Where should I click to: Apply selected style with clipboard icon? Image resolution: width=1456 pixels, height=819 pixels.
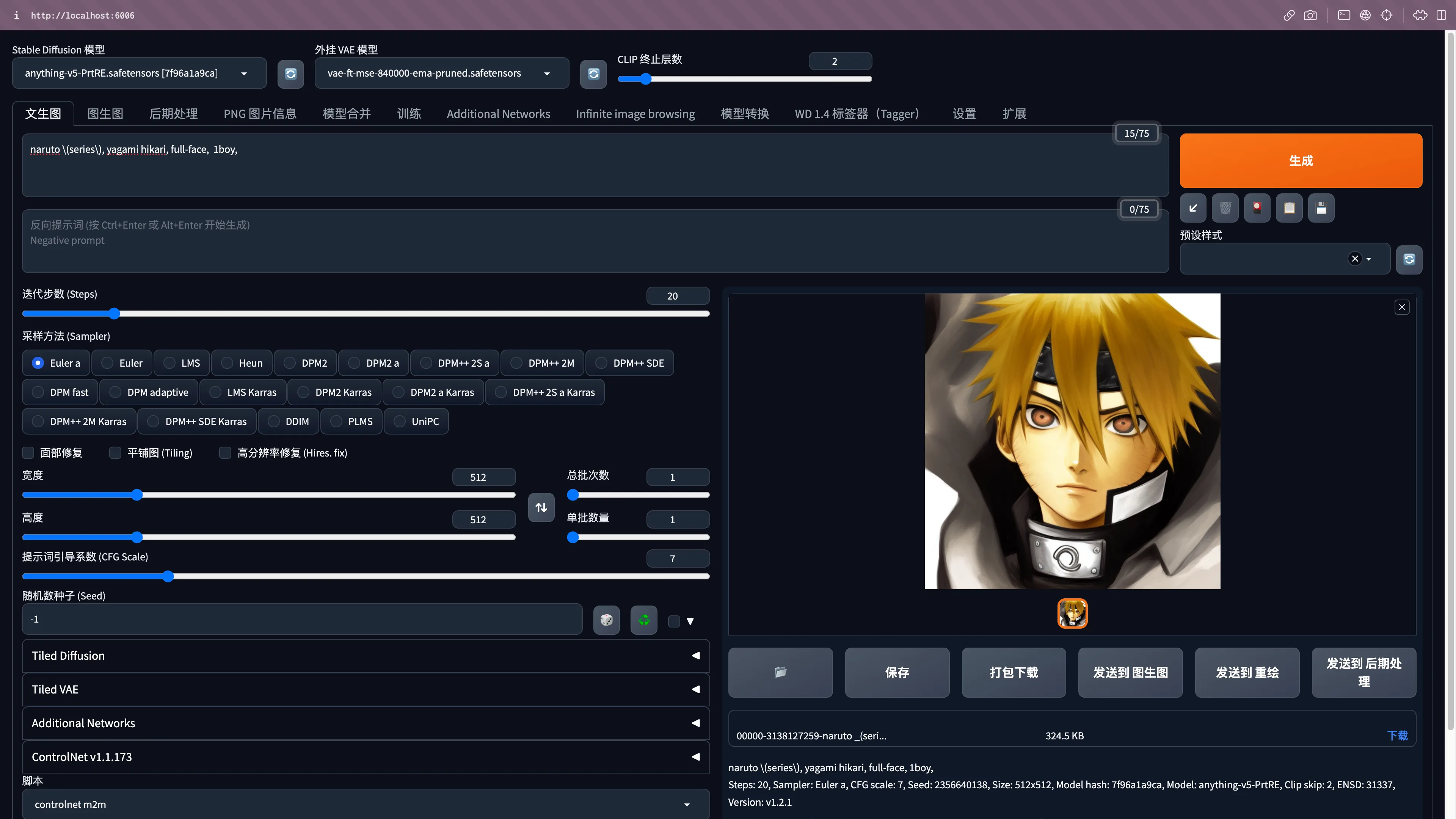(1289, 208)
